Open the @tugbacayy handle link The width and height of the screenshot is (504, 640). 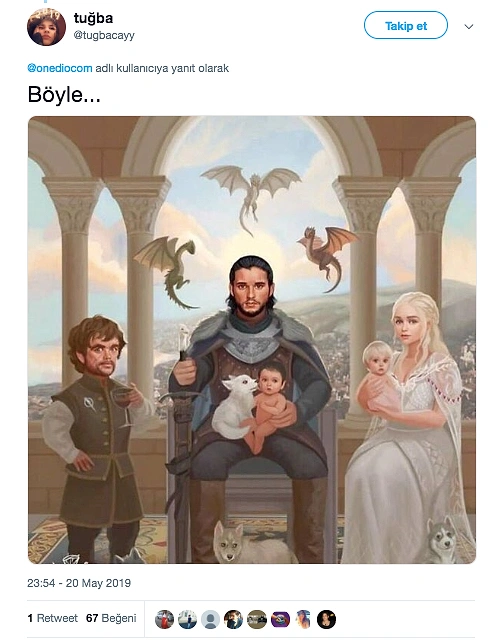[104, 36]
